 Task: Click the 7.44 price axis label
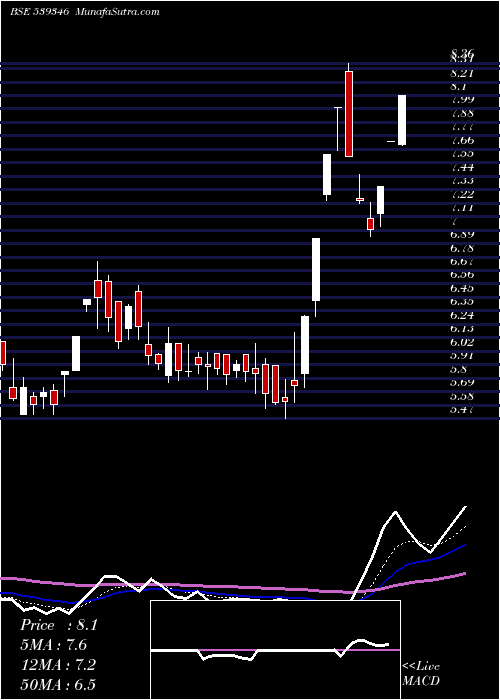click(x=462, y=167)
